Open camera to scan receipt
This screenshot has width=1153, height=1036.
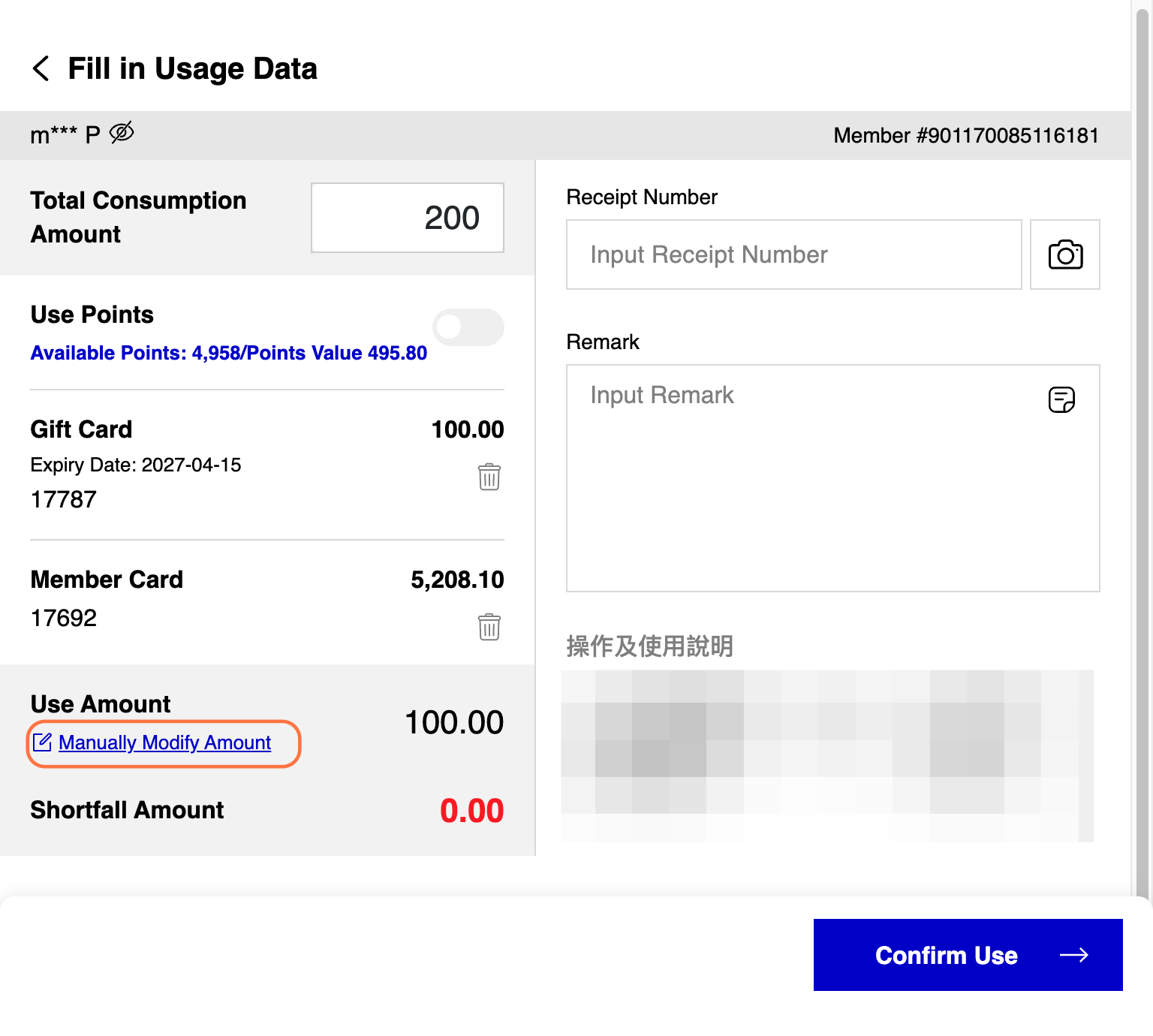point(1065,254)
